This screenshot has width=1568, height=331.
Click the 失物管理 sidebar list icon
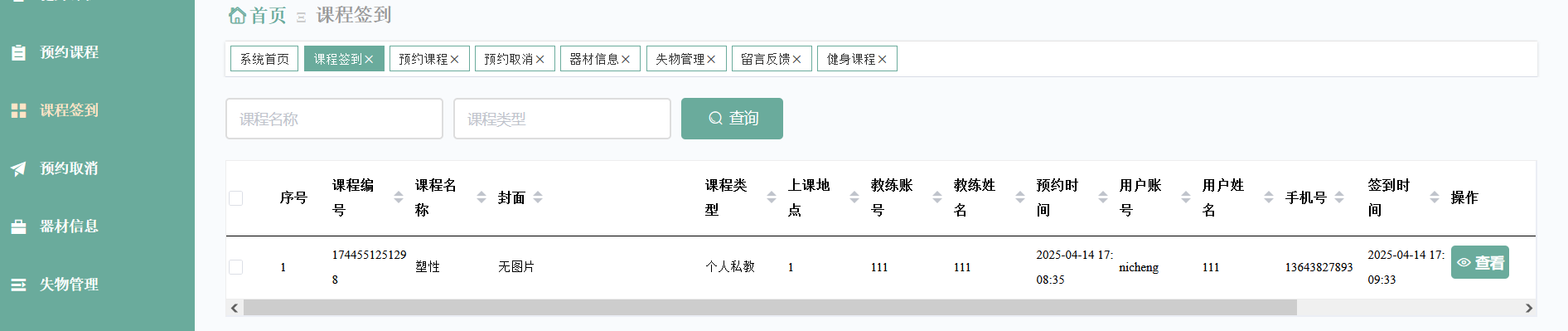(18, 285)
